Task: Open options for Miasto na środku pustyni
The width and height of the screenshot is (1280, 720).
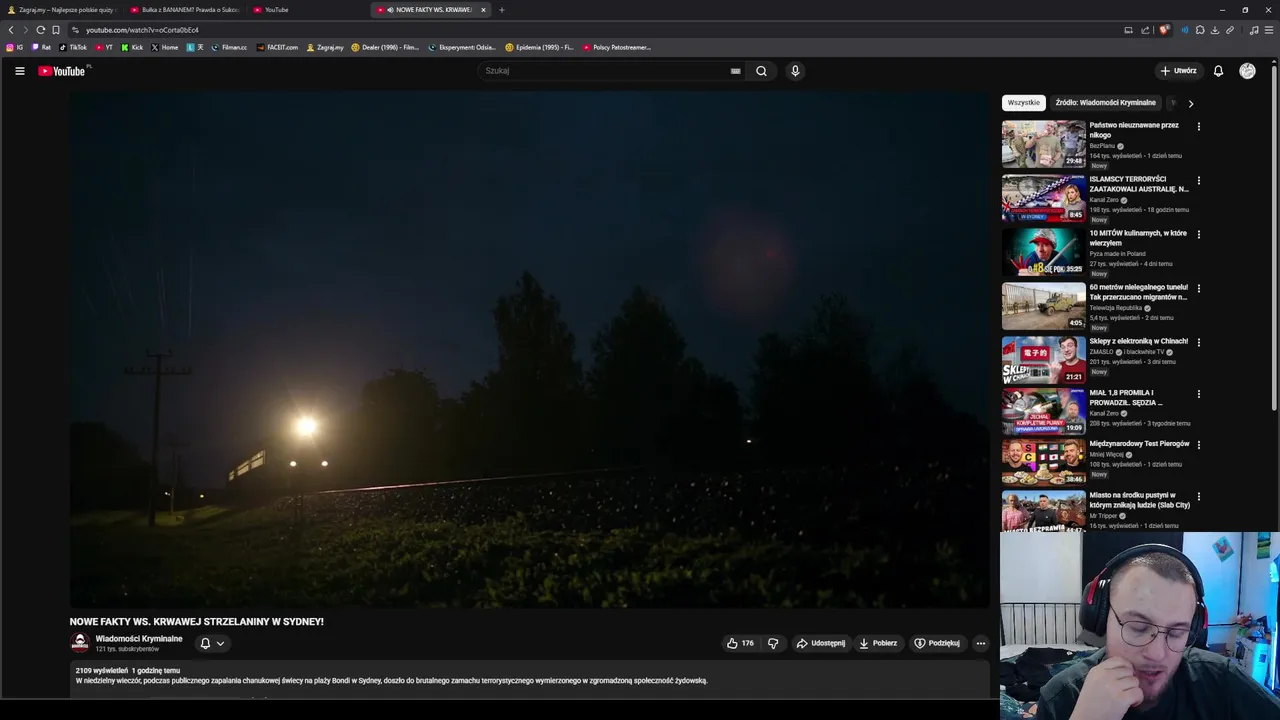Action: [x=1198, y=497]
